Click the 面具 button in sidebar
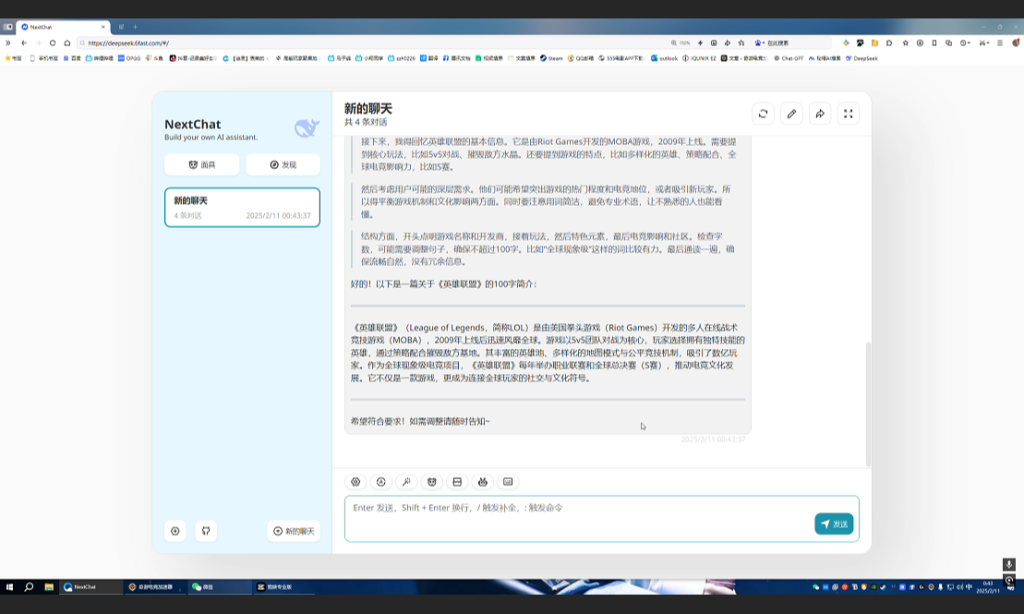 pos(202,165)
